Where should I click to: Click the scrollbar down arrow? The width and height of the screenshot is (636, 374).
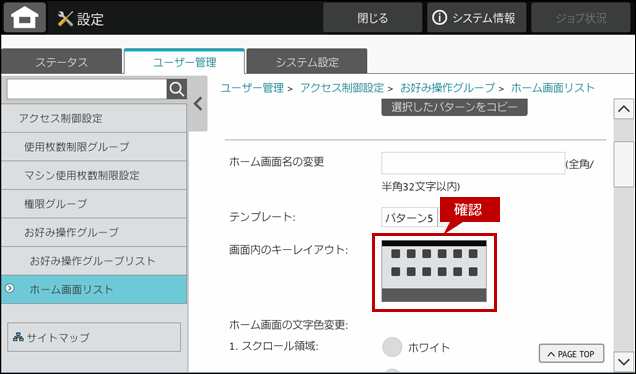[x=623, y=361]
